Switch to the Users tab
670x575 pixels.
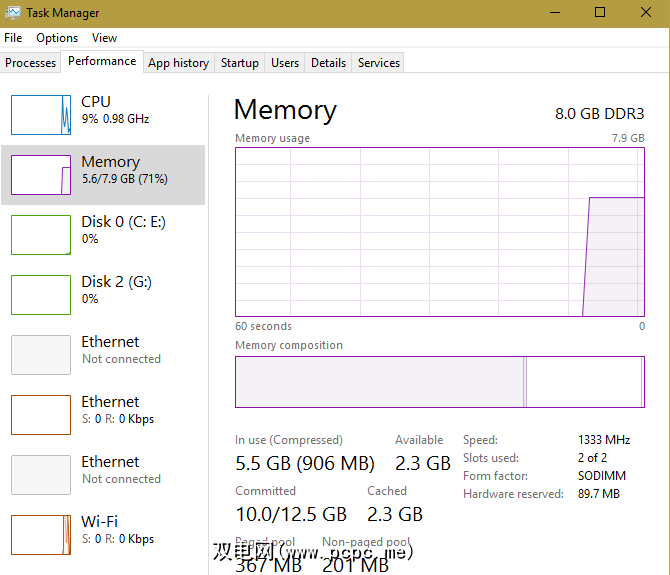coord(285,63)
